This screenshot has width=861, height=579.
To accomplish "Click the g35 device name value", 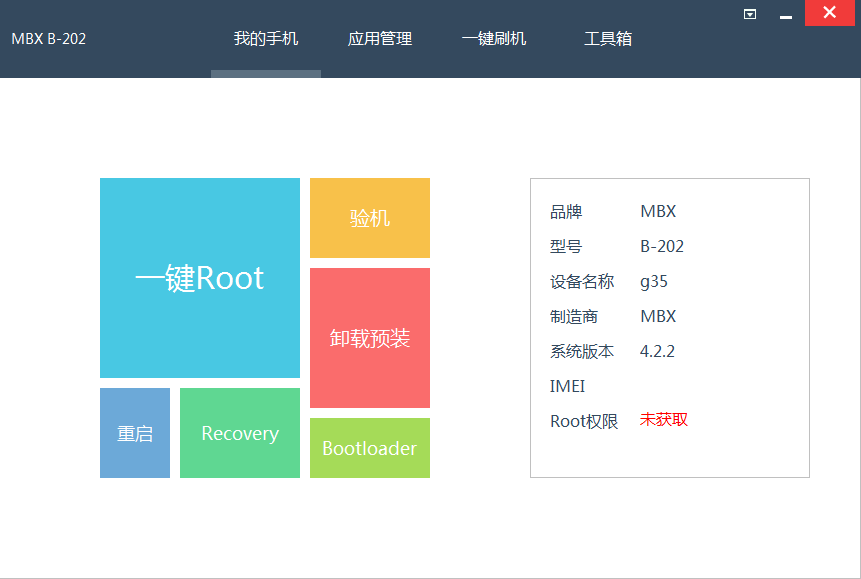I will (x=654, y=282).
